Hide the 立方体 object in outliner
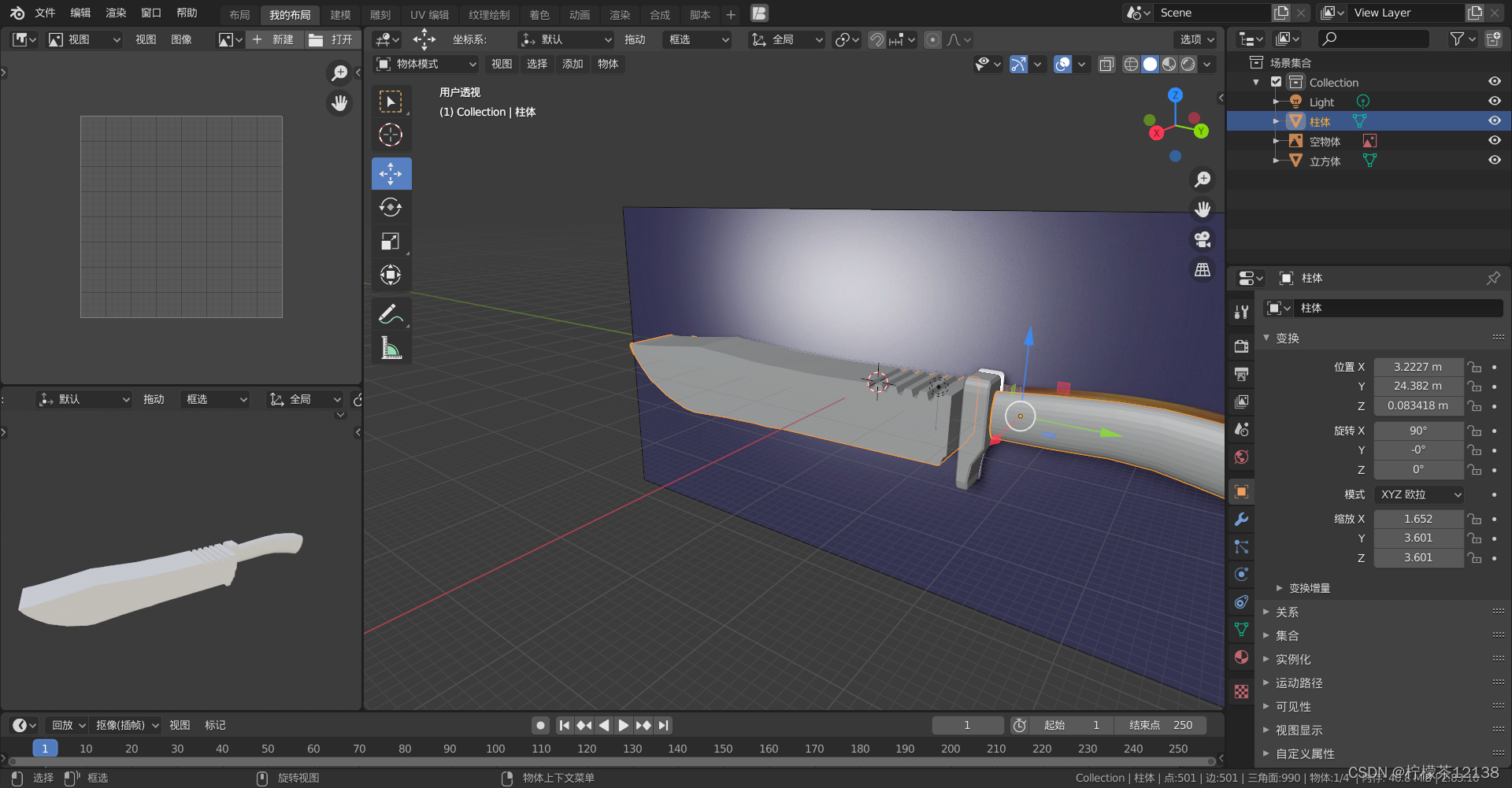The height and width of the screenshot is (788, 1512). coord(1494,161)
